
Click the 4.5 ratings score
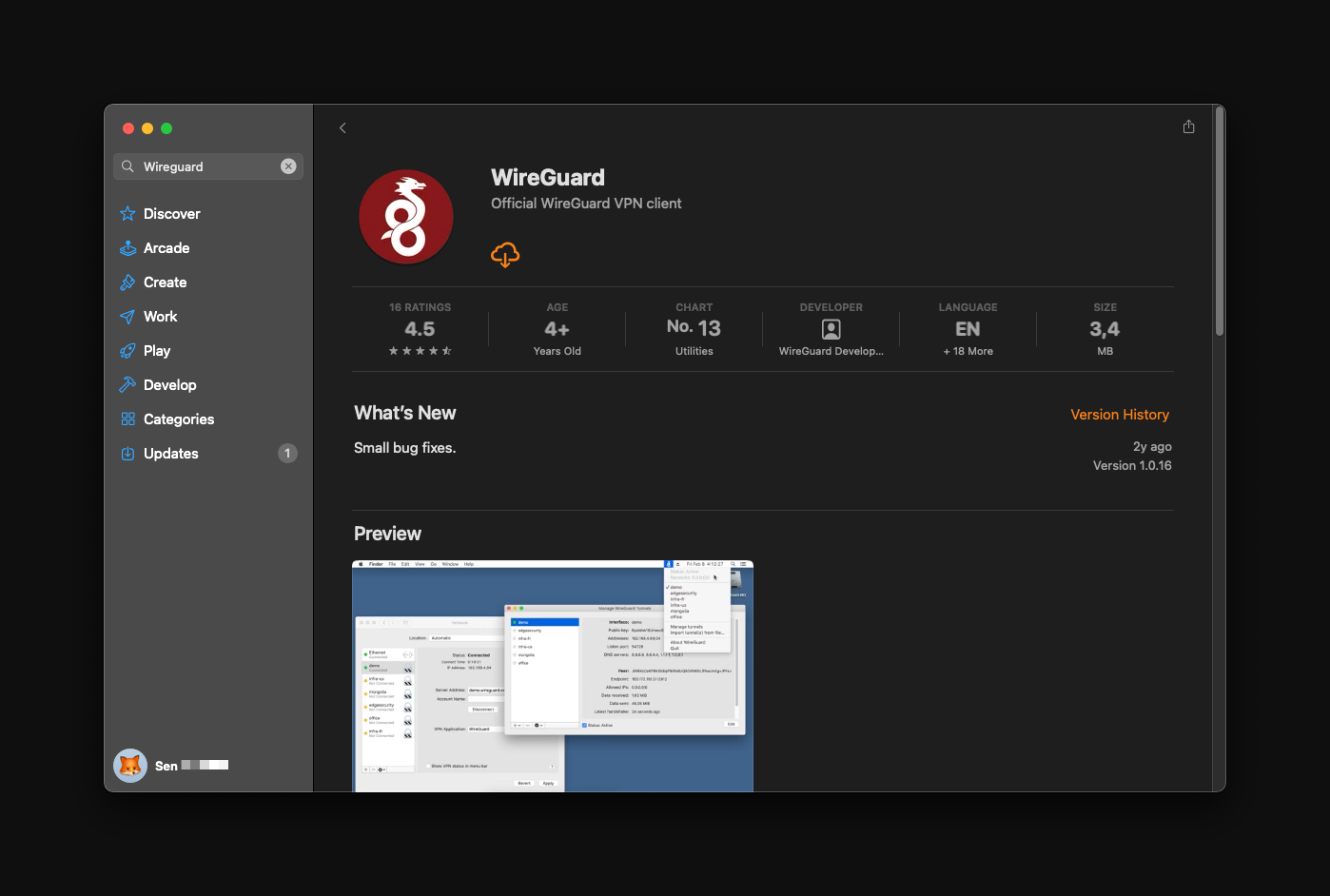[420, 329]
